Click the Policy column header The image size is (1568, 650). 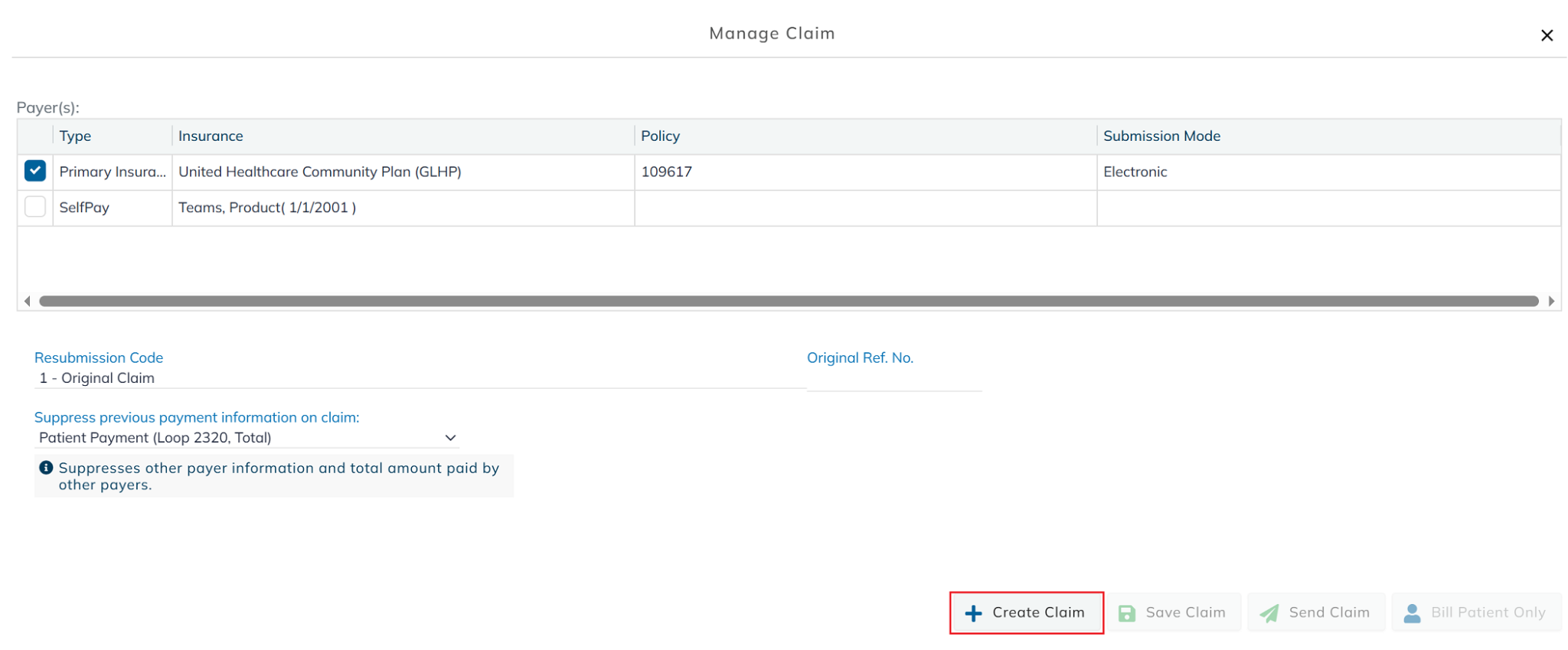pyautogui.click(x=660, y=136)
